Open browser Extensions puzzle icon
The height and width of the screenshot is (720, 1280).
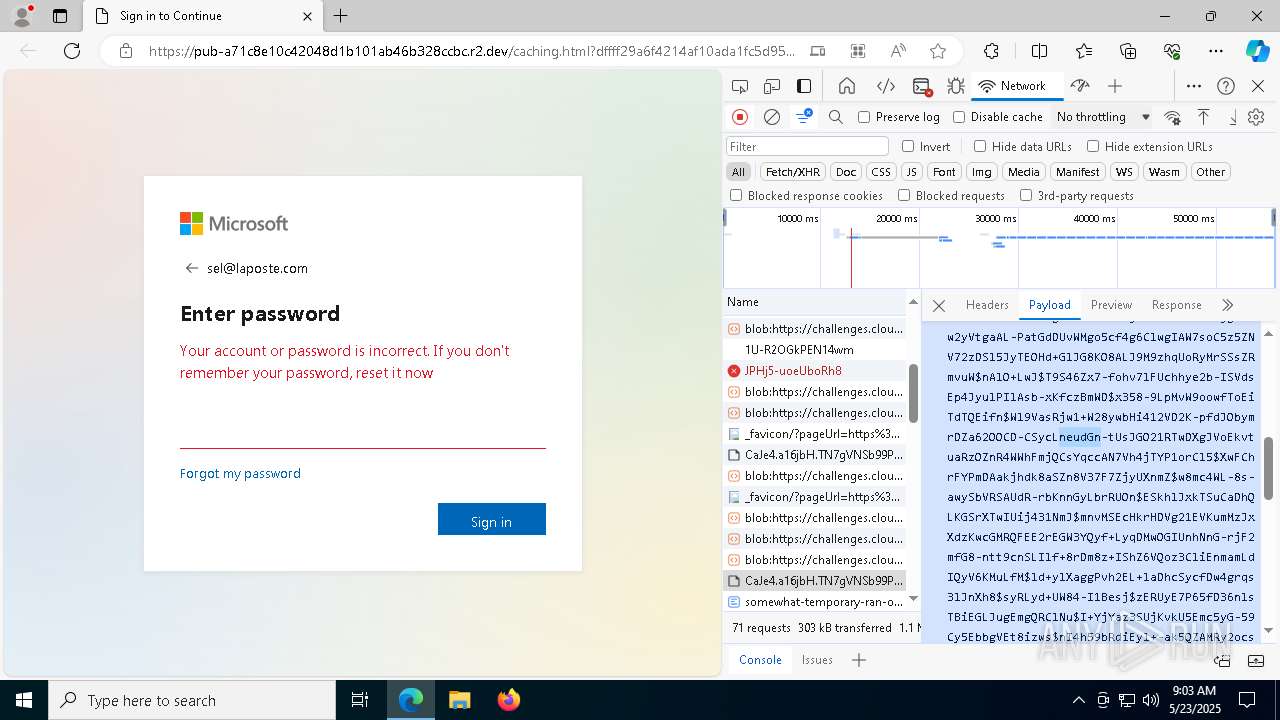(991, 51)
